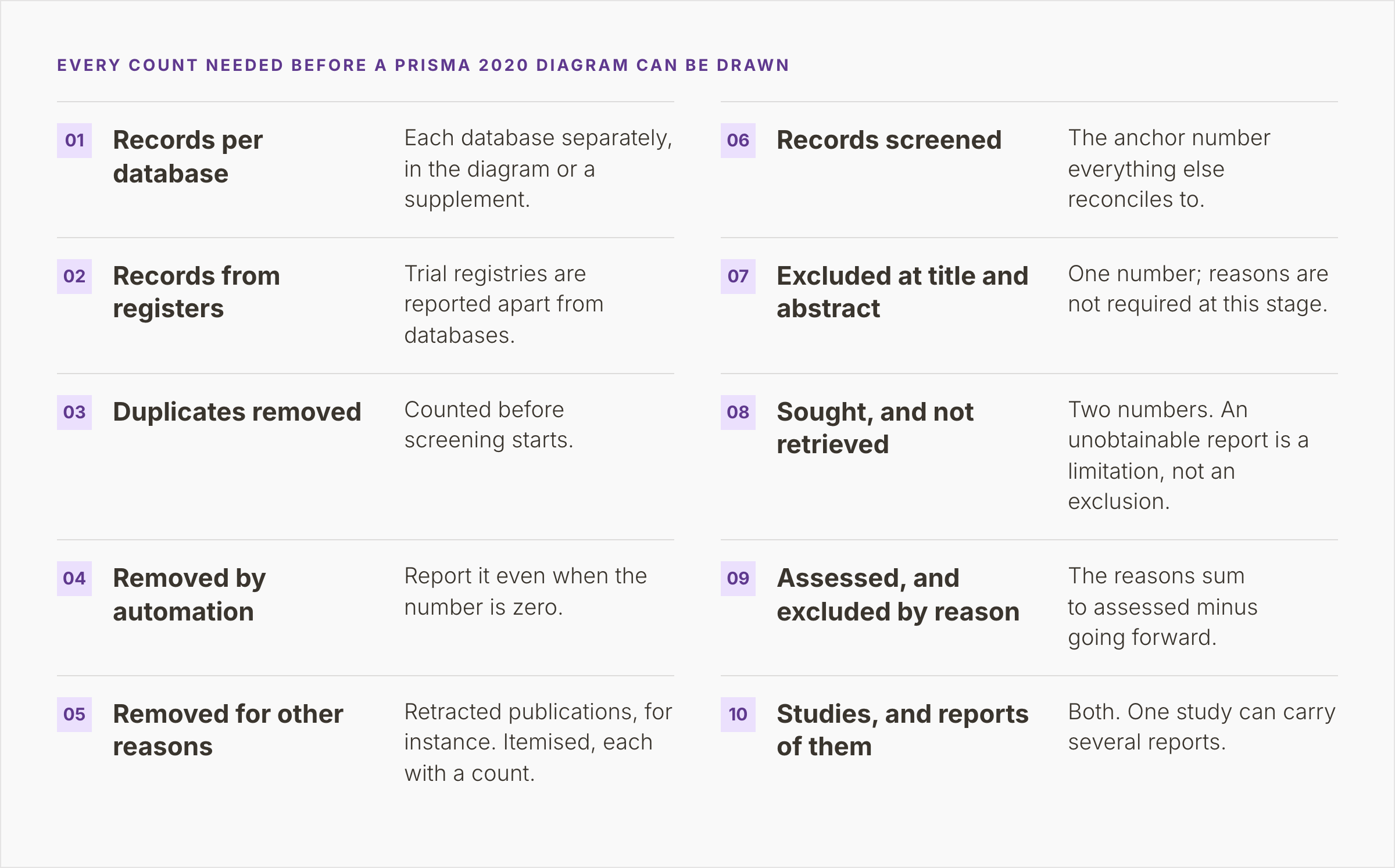This screenshot has width=1395, height=868.
Task: Select 'Counted before screening starts.' text
Action: [x=489, y=425]
